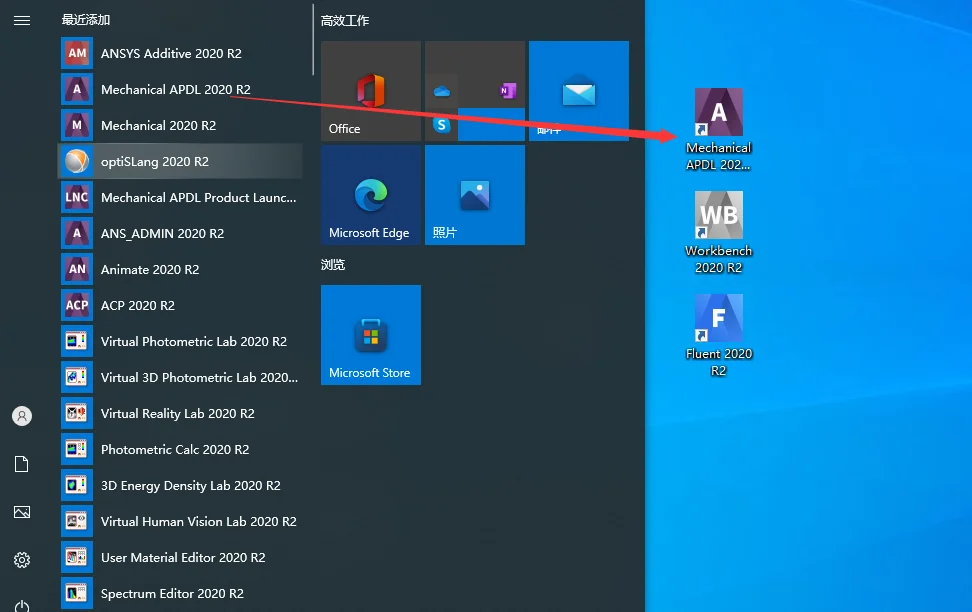This screenshot has height=612, width=972.
Task: Open ANSYS Additive 2020 R2 icon
Action: pos(77,53)
